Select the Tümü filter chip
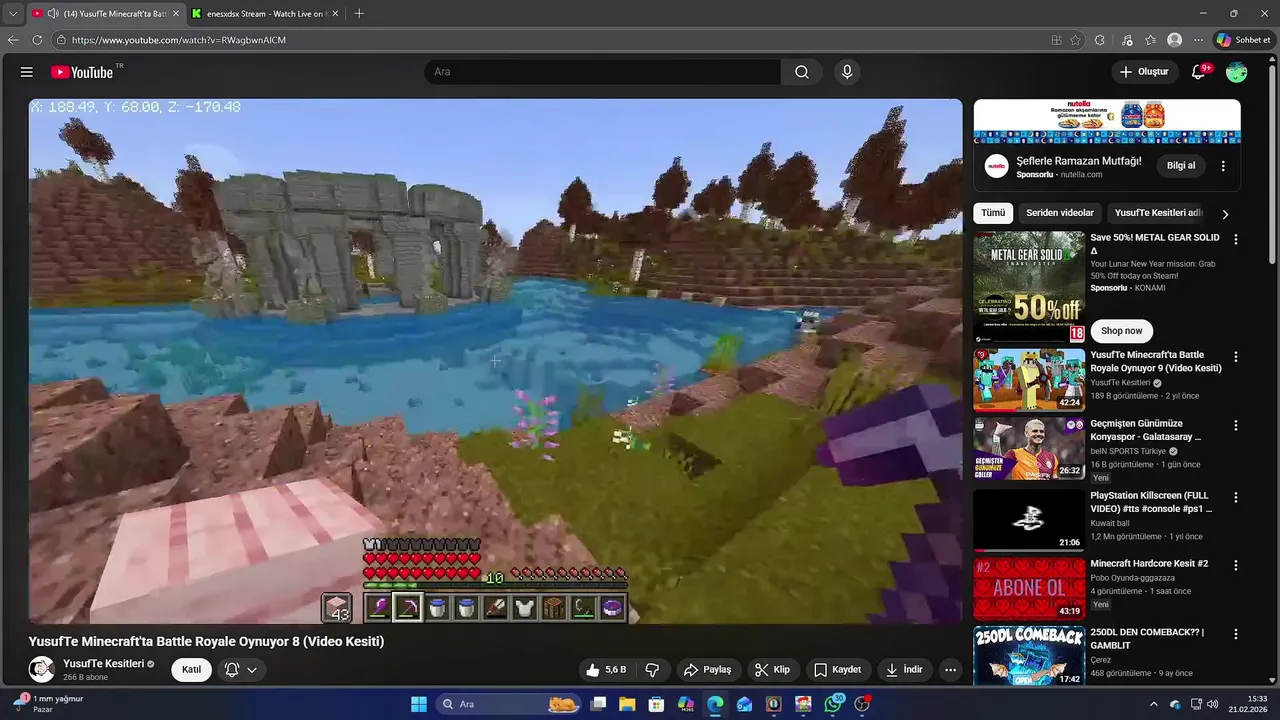 coord(993,213)
